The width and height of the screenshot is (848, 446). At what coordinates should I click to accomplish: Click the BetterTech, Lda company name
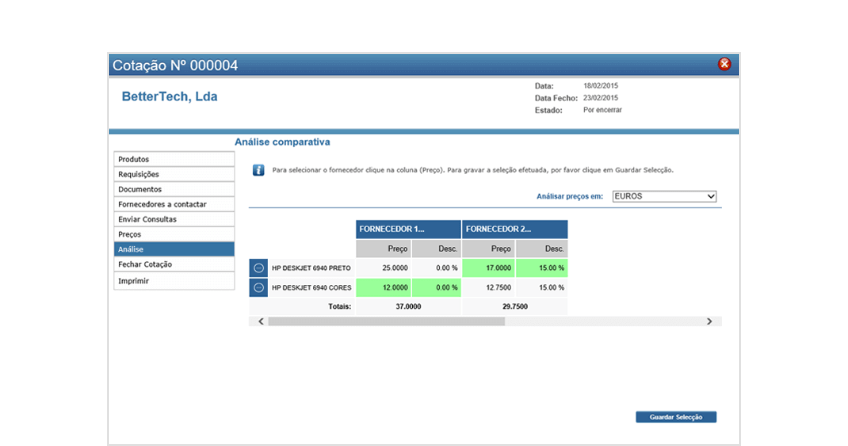[169, 97]
